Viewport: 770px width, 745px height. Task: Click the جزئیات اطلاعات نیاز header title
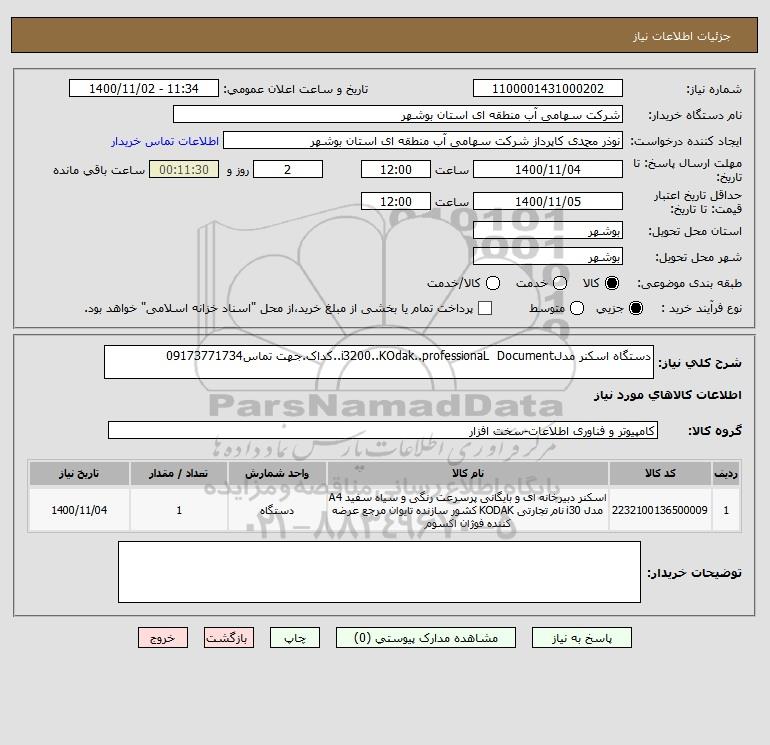click(682, 36)
